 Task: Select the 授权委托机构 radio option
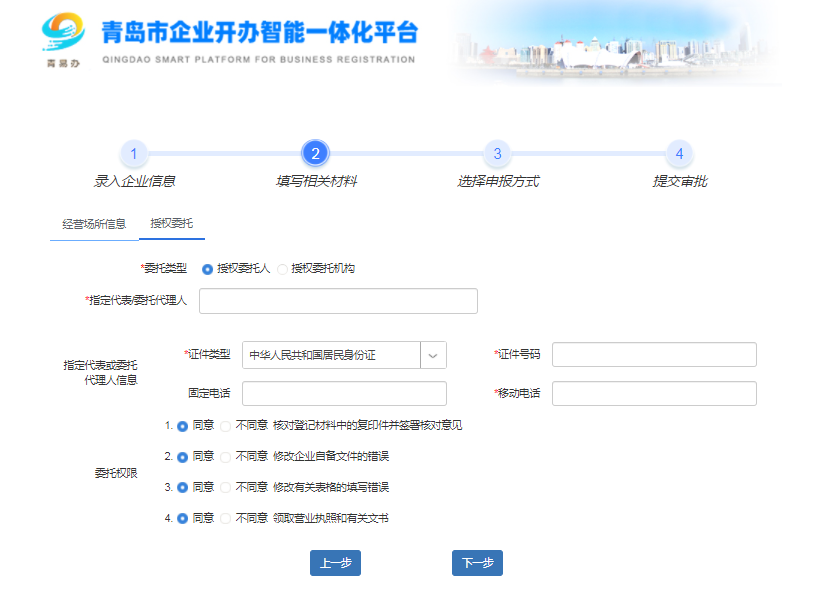283,267
